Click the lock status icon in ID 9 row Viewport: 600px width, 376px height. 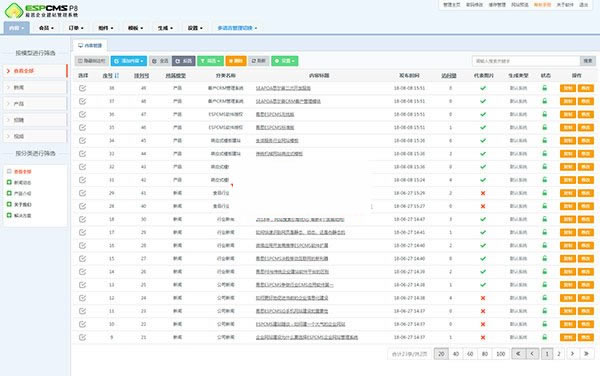(545, 337)
